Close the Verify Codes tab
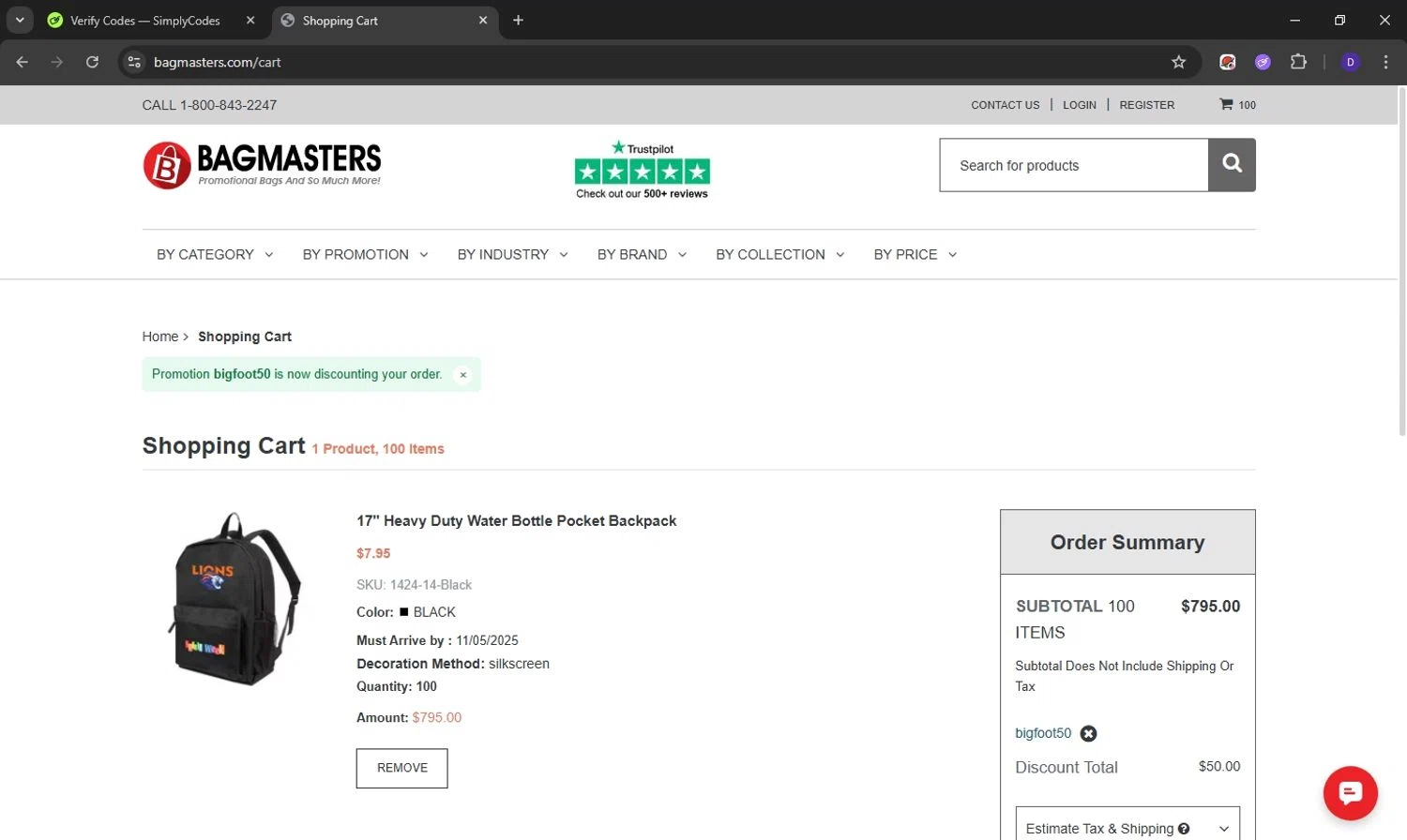This screenshot has width=1407, height=840. (250, 20)
